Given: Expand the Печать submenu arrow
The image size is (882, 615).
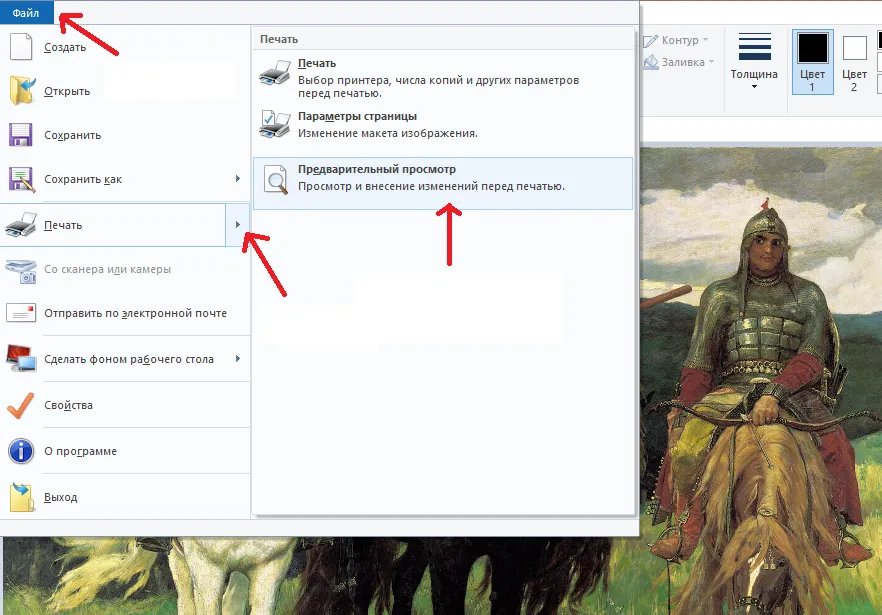Looking at the screenshot, I should pyautogui.click(x=238, y=225).
